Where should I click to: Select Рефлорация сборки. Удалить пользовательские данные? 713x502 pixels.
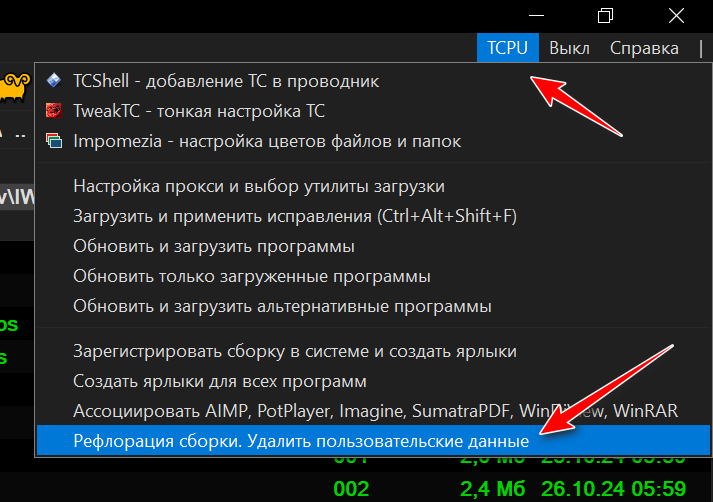pos(373,441)
